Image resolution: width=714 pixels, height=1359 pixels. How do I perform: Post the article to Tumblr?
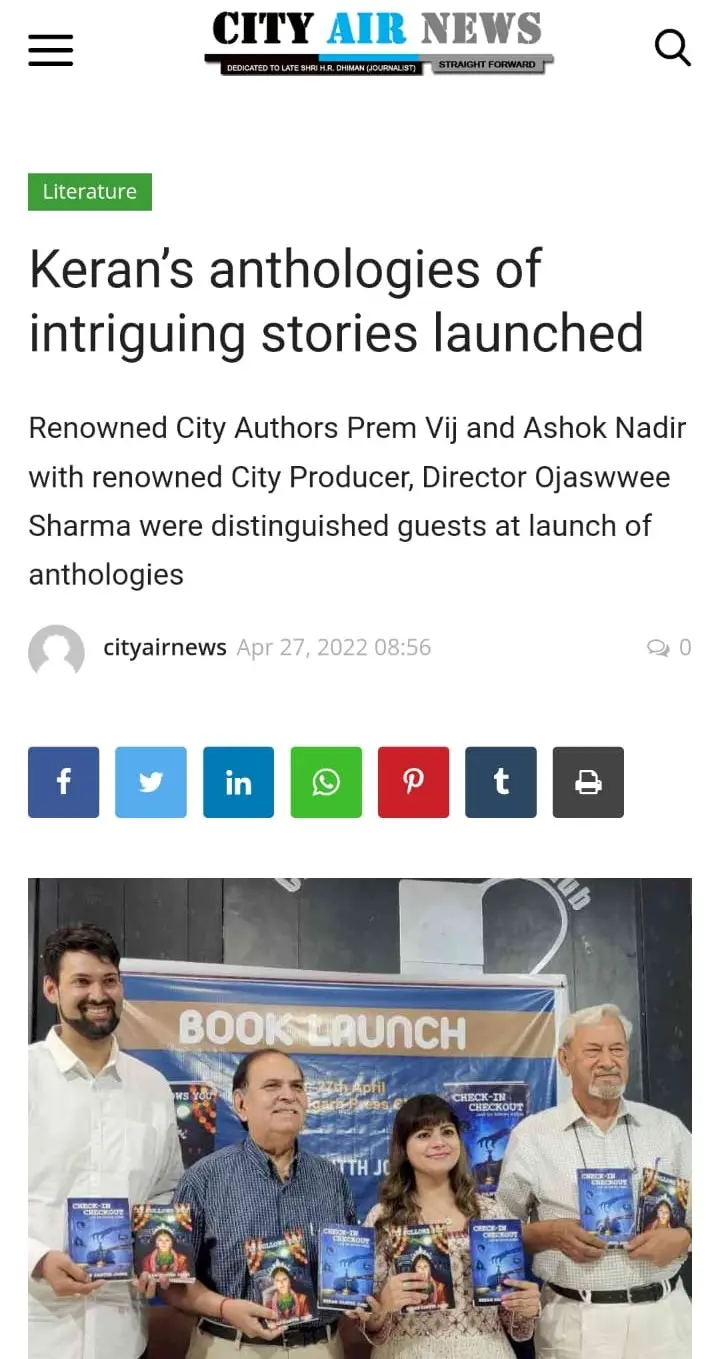(x=501, y=782)
